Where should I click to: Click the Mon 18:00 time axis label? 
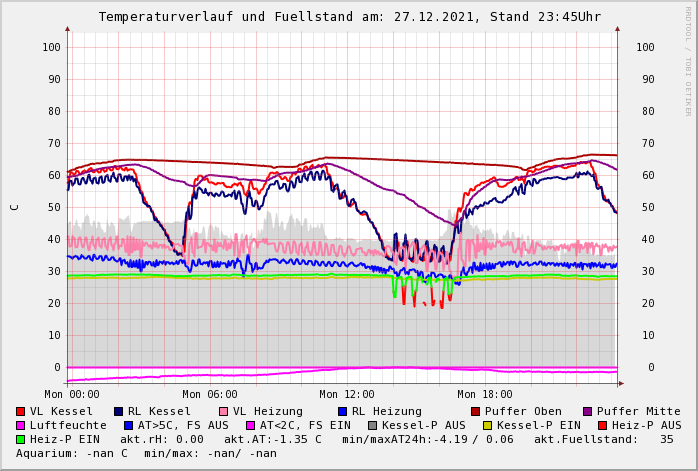485,395
